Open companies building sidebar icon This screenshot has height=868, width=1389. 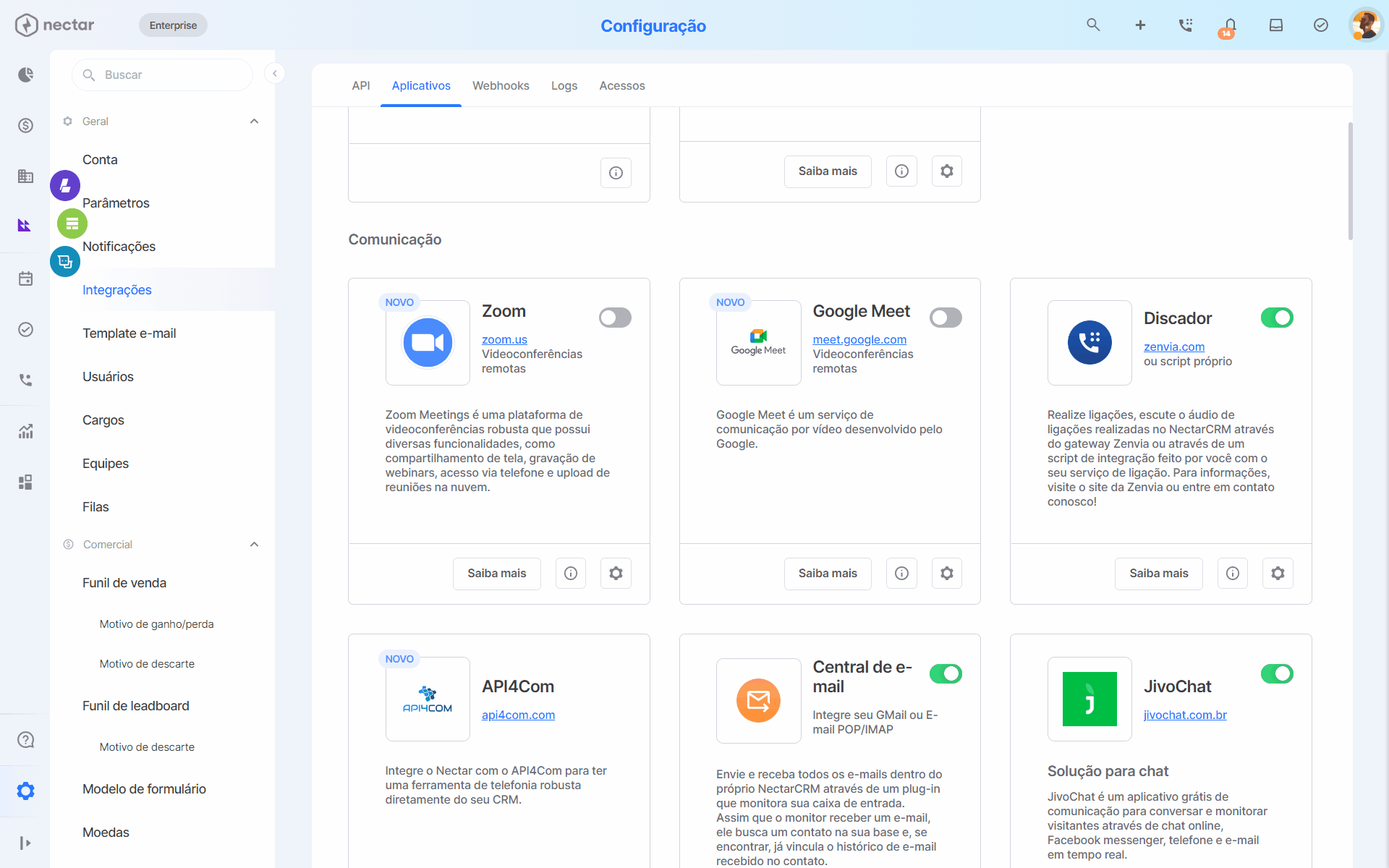click(x=25, y=176)
